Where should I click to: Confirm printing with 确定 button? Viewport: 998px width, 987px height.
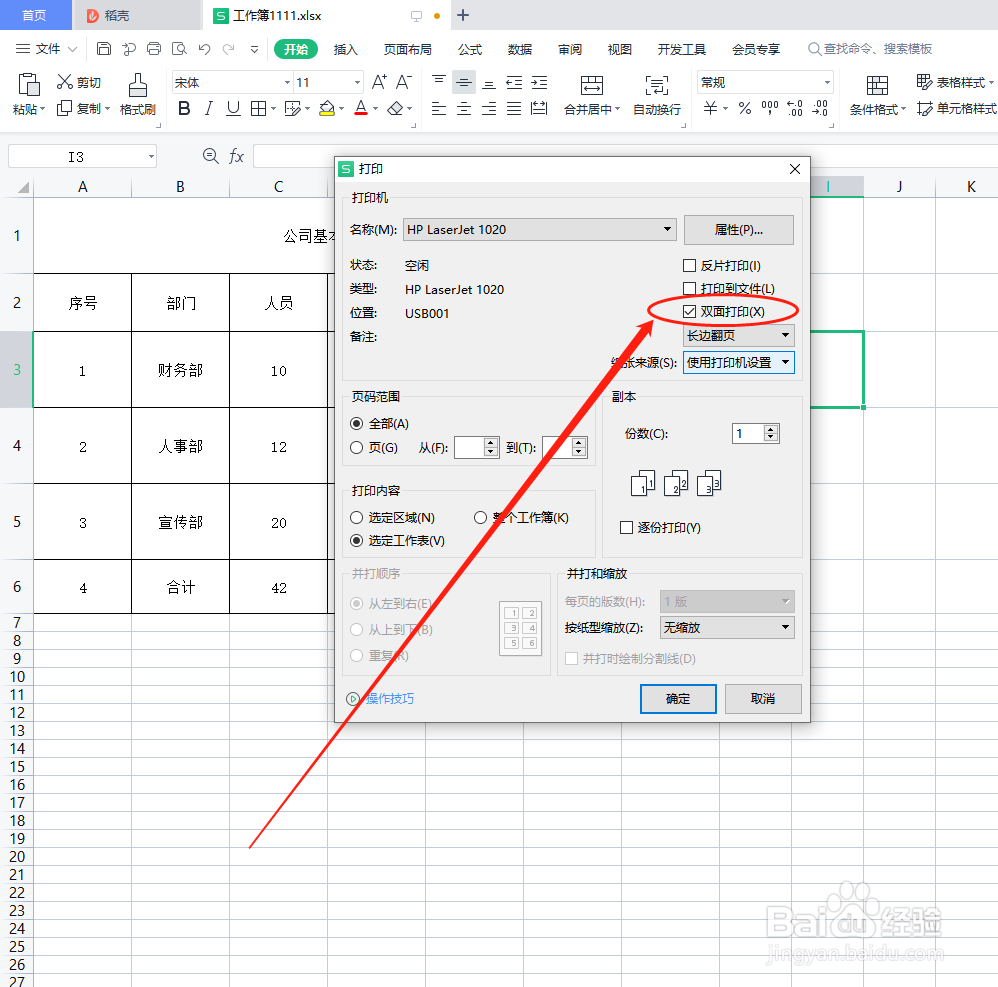click(678, 699)
